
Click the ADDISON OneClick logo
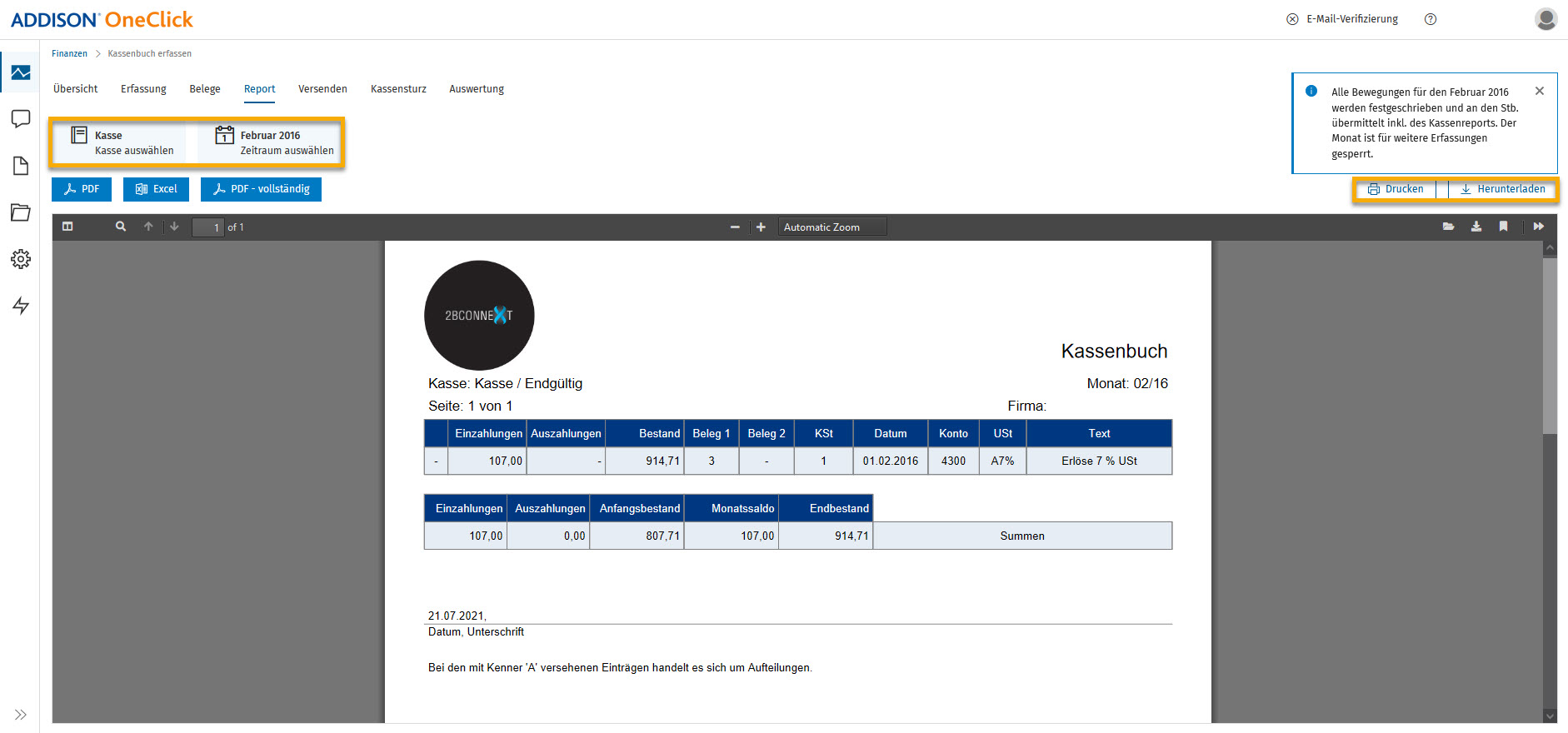(102, 19)
